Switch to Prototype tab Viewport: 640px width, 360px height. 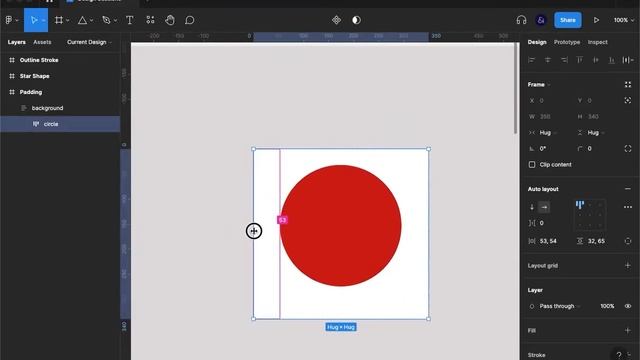tap(567, 42)
